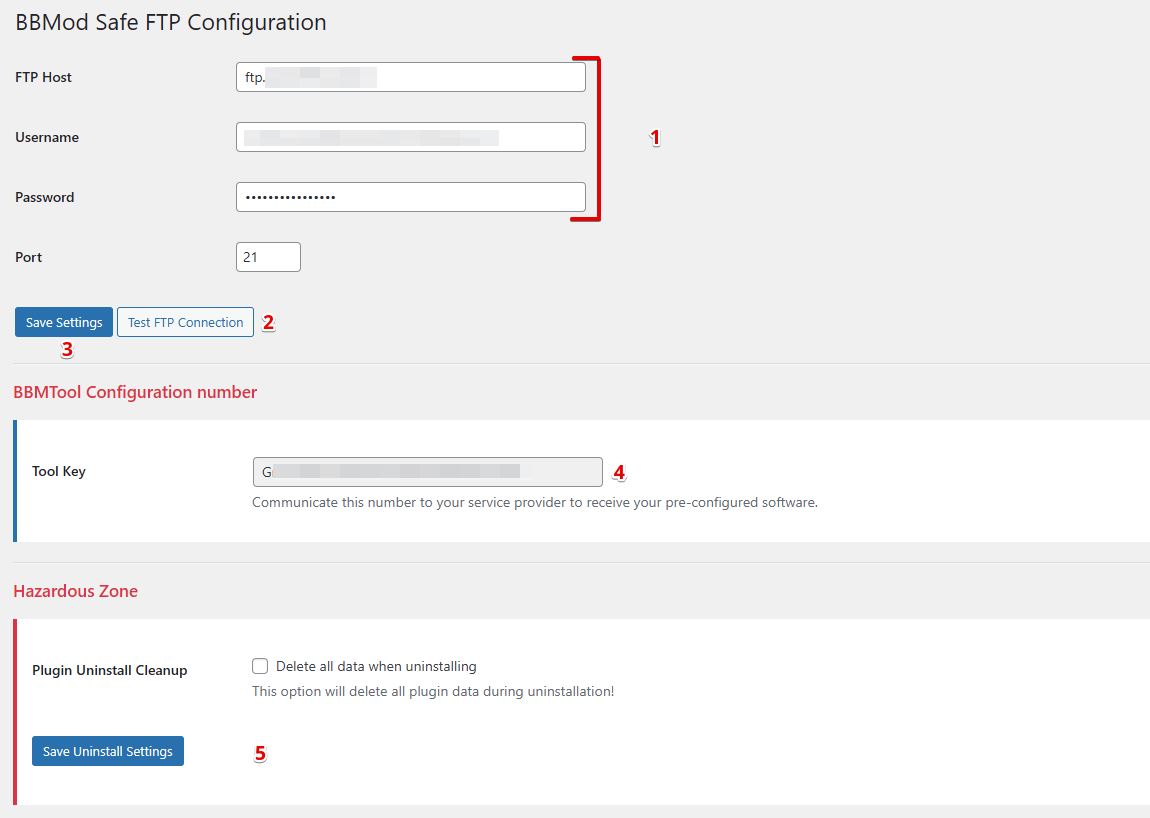Select the Tool Key label text

(58, 471)
